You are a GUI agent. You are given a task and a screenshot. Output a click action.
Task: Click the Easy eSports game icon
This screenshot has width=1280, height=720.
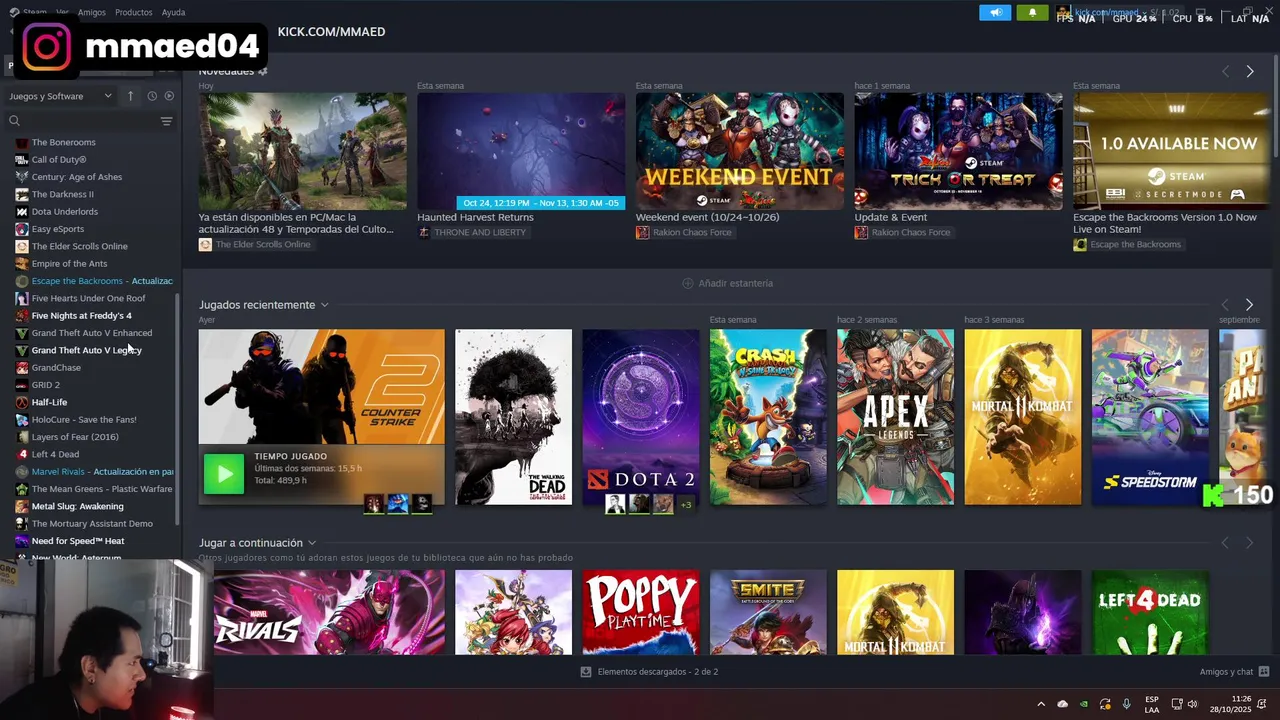(x=22, y=229)
